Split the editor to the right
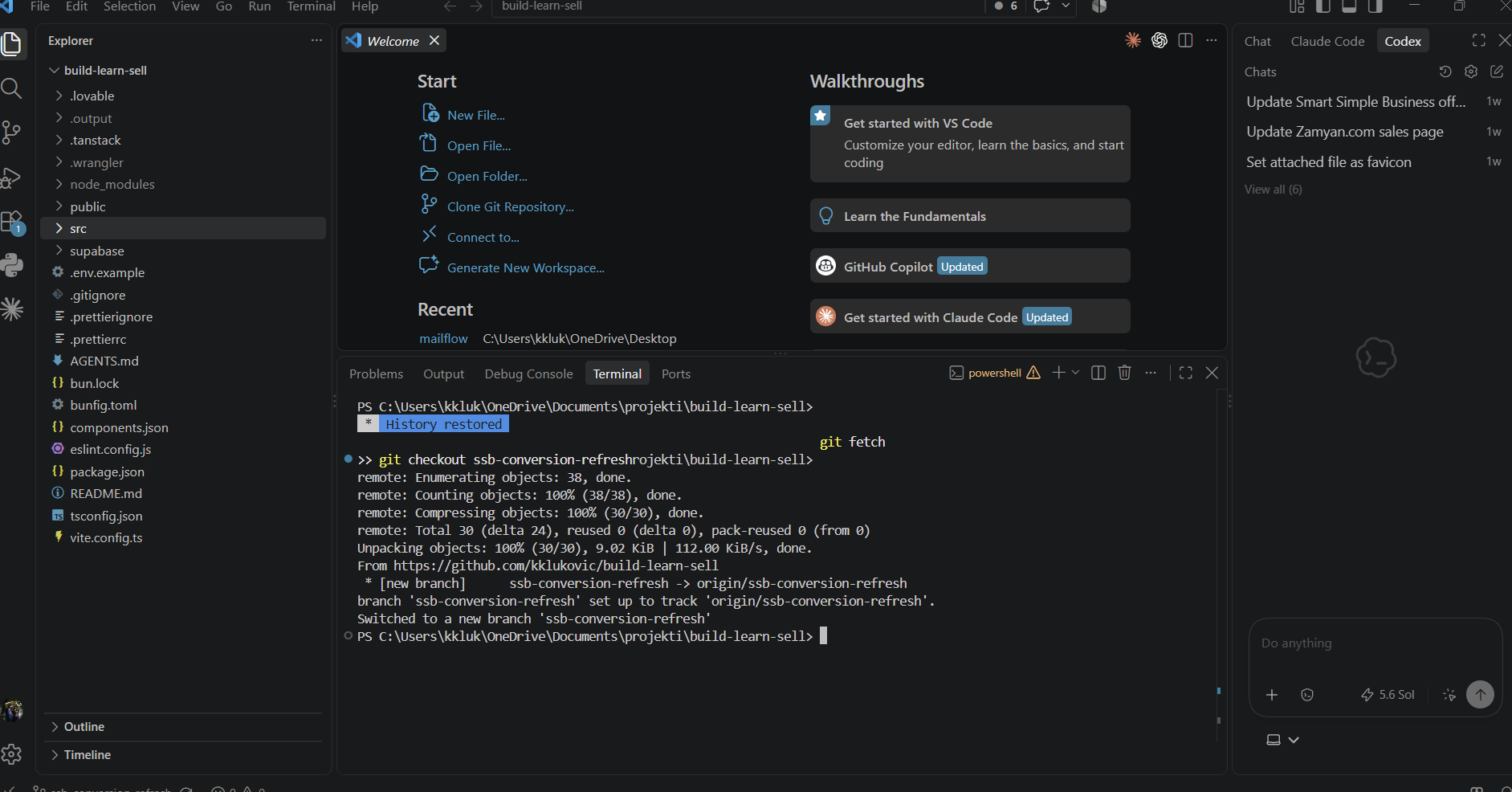1512x792 pixels. pos(1185,40)
